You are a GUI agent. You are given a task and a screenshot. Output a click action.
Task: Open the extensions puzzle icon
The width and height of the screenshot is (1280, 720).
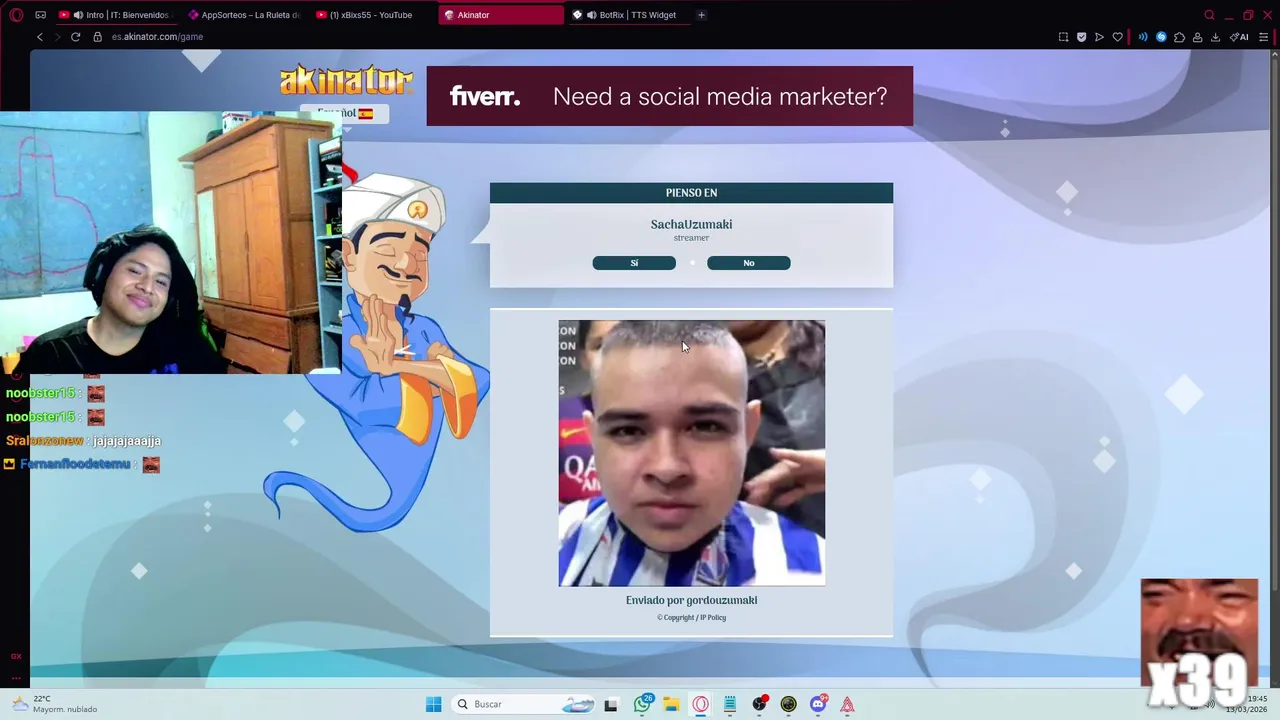coord(1179,37)
